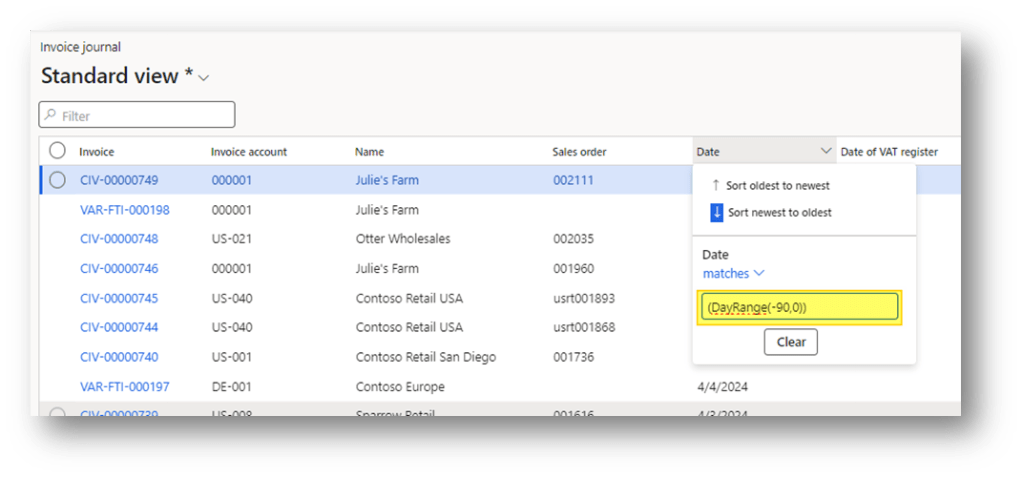Select the row circle for the Sparrow Retail invoice

57,413
